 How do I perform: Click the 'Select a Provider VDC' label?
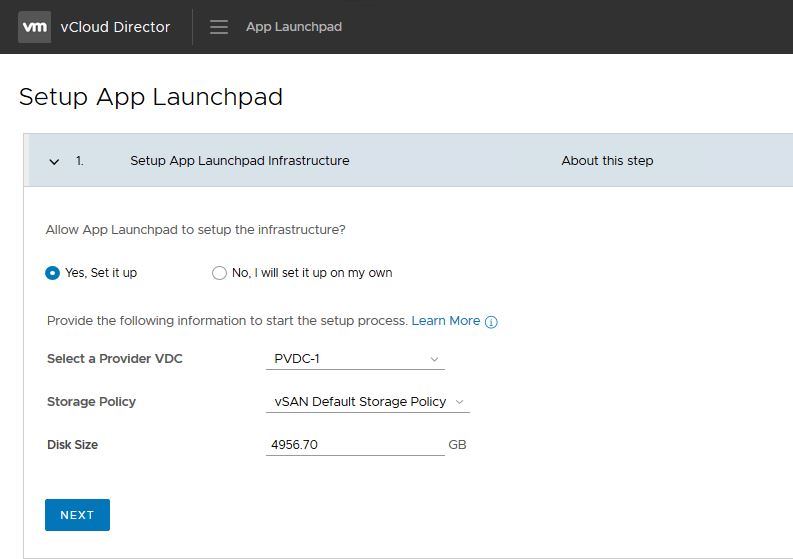pos(115,359)
